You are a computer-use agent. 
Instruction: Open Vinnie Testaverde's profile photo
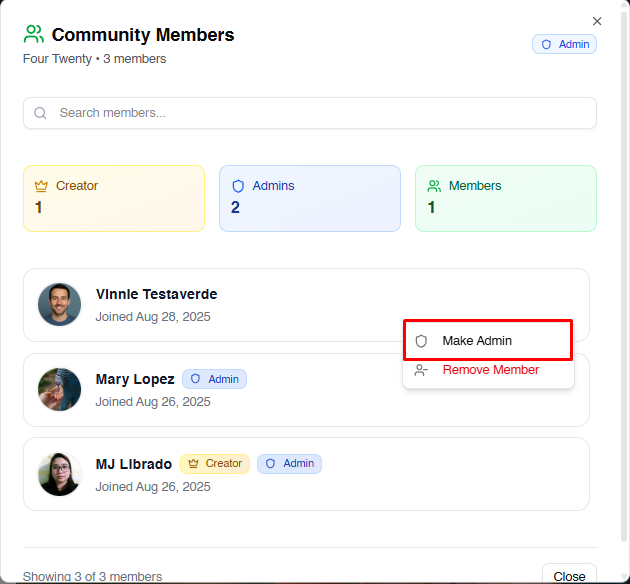pyautogui.click(x=60, y=304)
